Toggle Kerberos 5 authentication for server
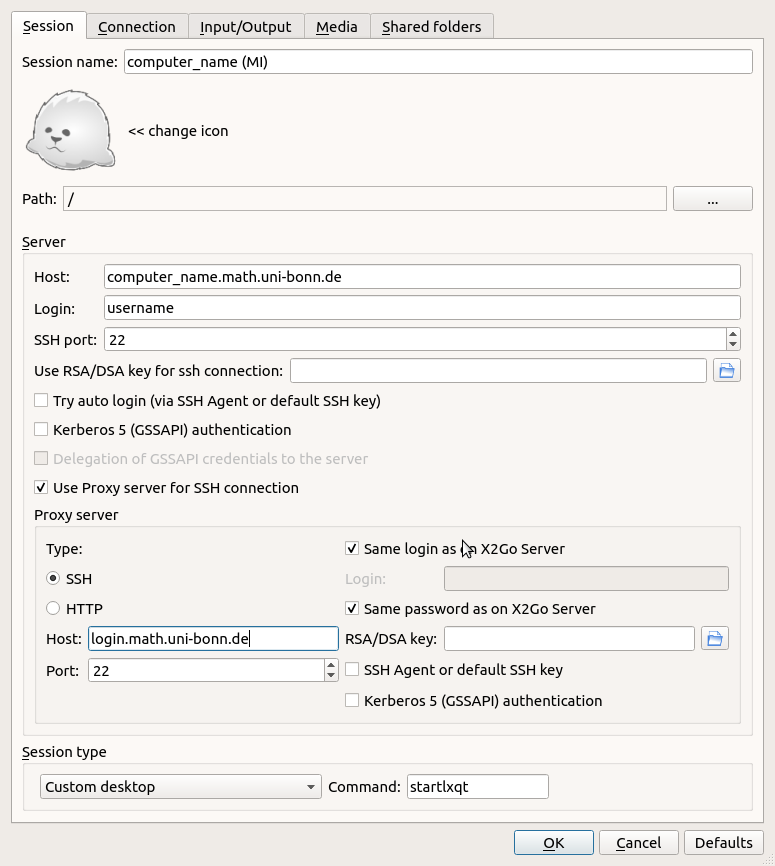The height and width of the screenshot is (866, 775). [x=41, y=430]
